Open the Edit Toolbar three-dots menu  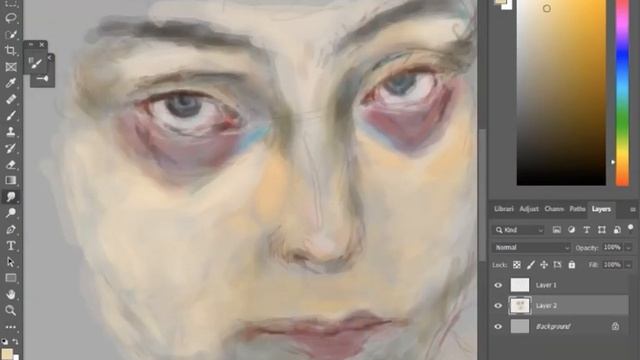11,327
